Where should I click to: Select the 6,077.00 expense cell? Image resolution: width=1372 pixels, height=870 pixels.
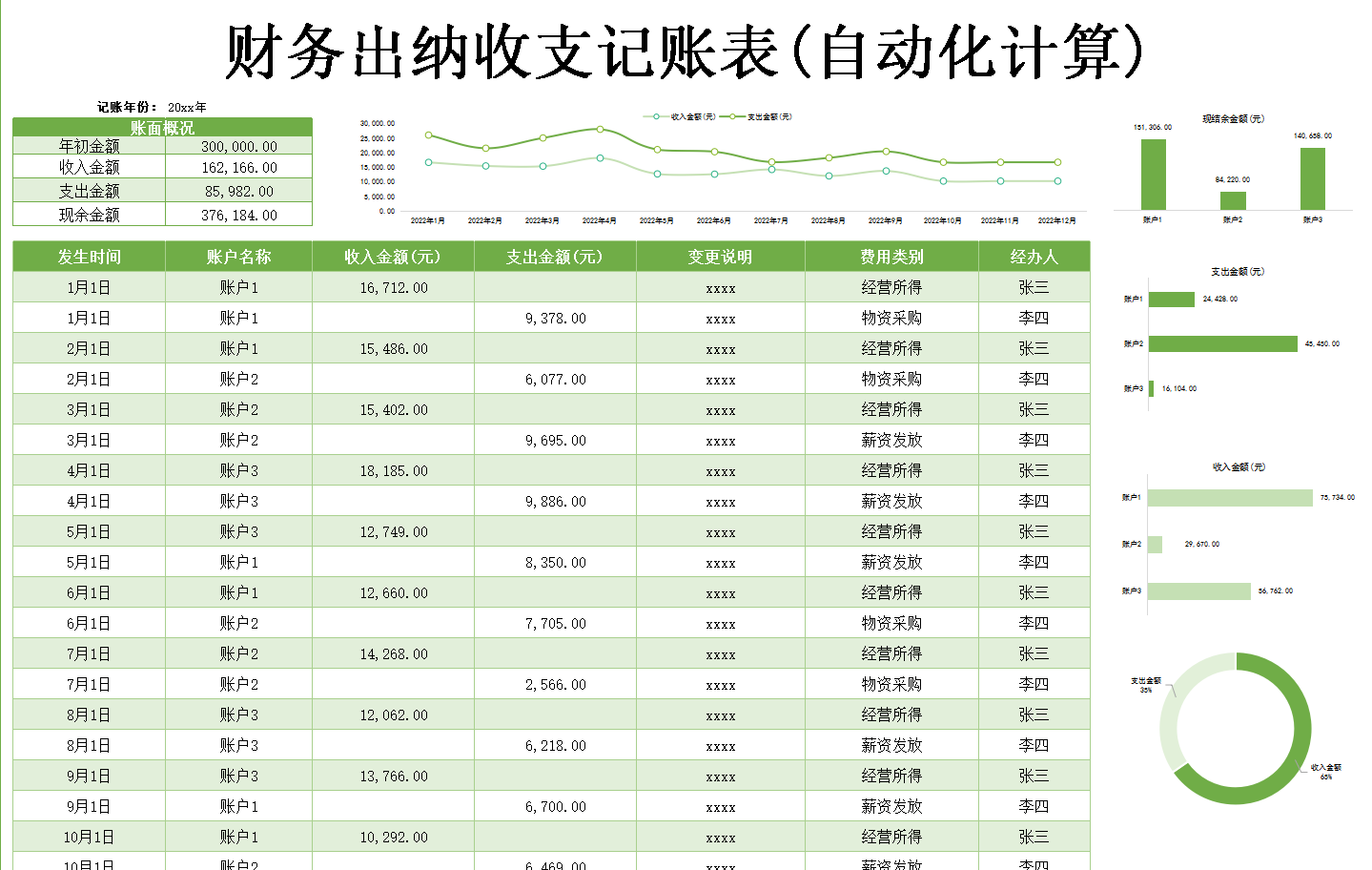tap(555, 379)
